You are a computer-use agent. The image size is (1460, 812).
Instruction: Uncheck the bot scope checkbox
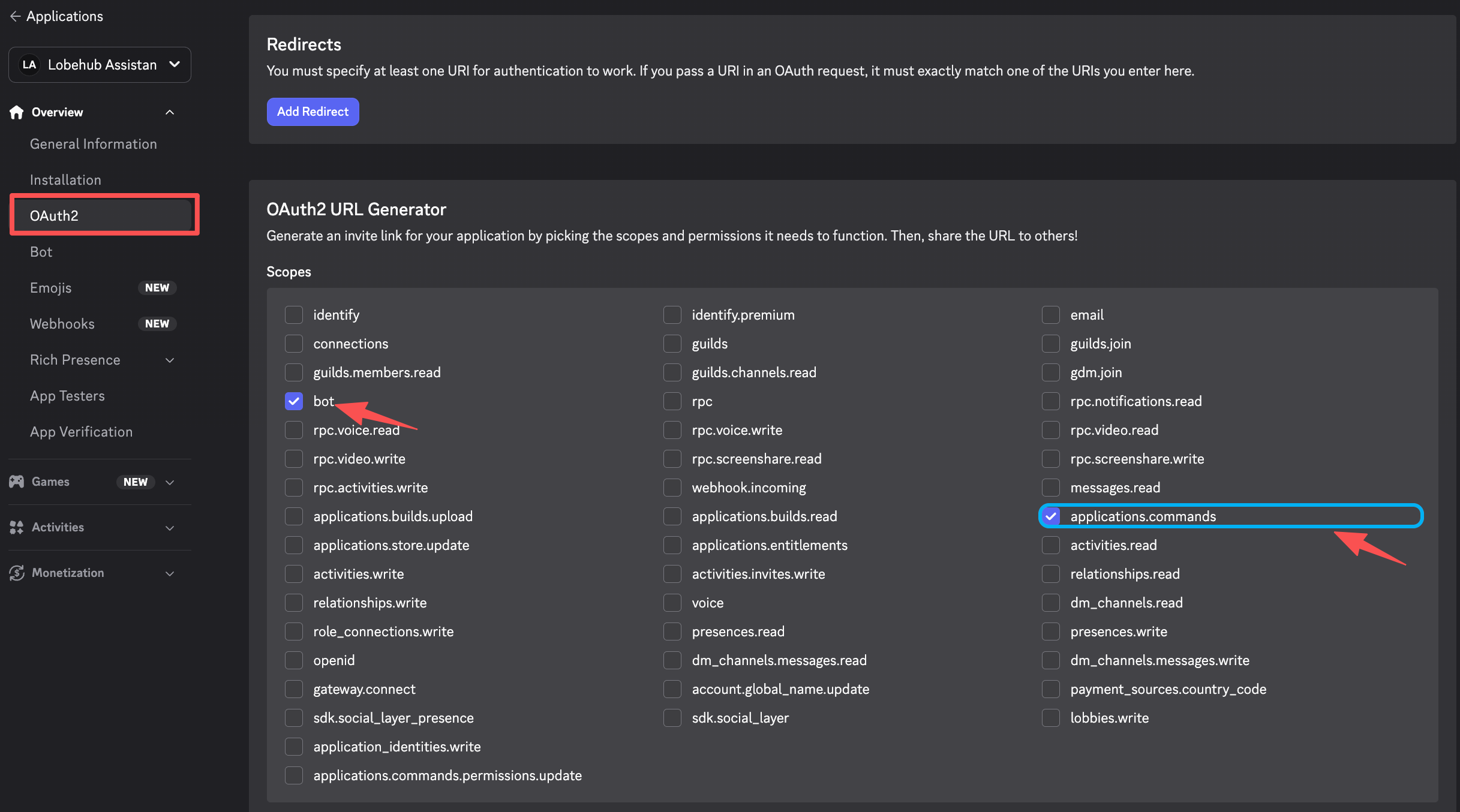tap(294, 401)
